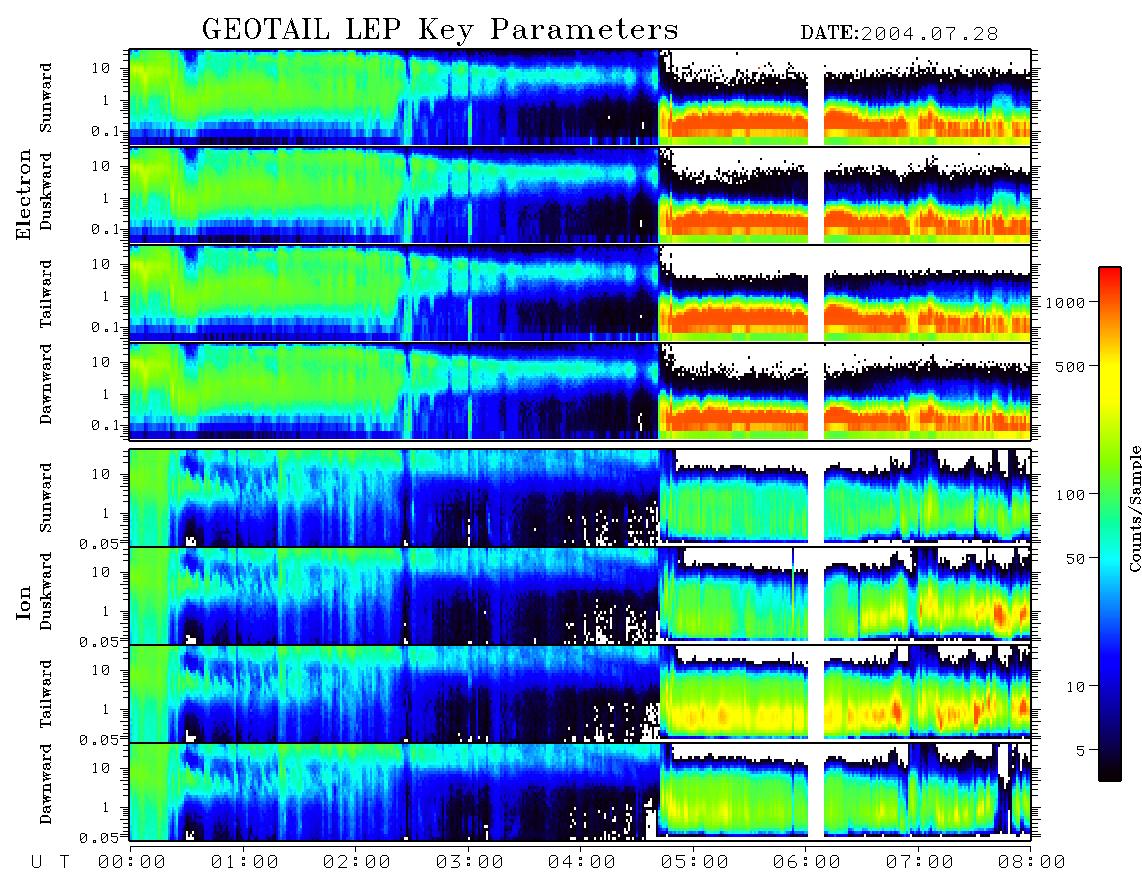Viewport: 1142px width, 880px height.
Task: Click the Electron Duskward spectrogram panel
Action: pyautogui.click(x=580, y=195)
